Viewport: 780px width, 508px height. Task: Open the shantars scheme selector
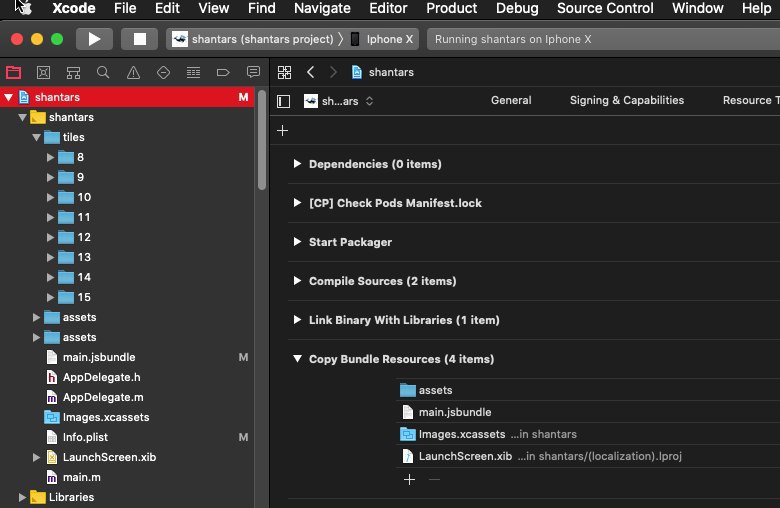(x=253, y=39)
